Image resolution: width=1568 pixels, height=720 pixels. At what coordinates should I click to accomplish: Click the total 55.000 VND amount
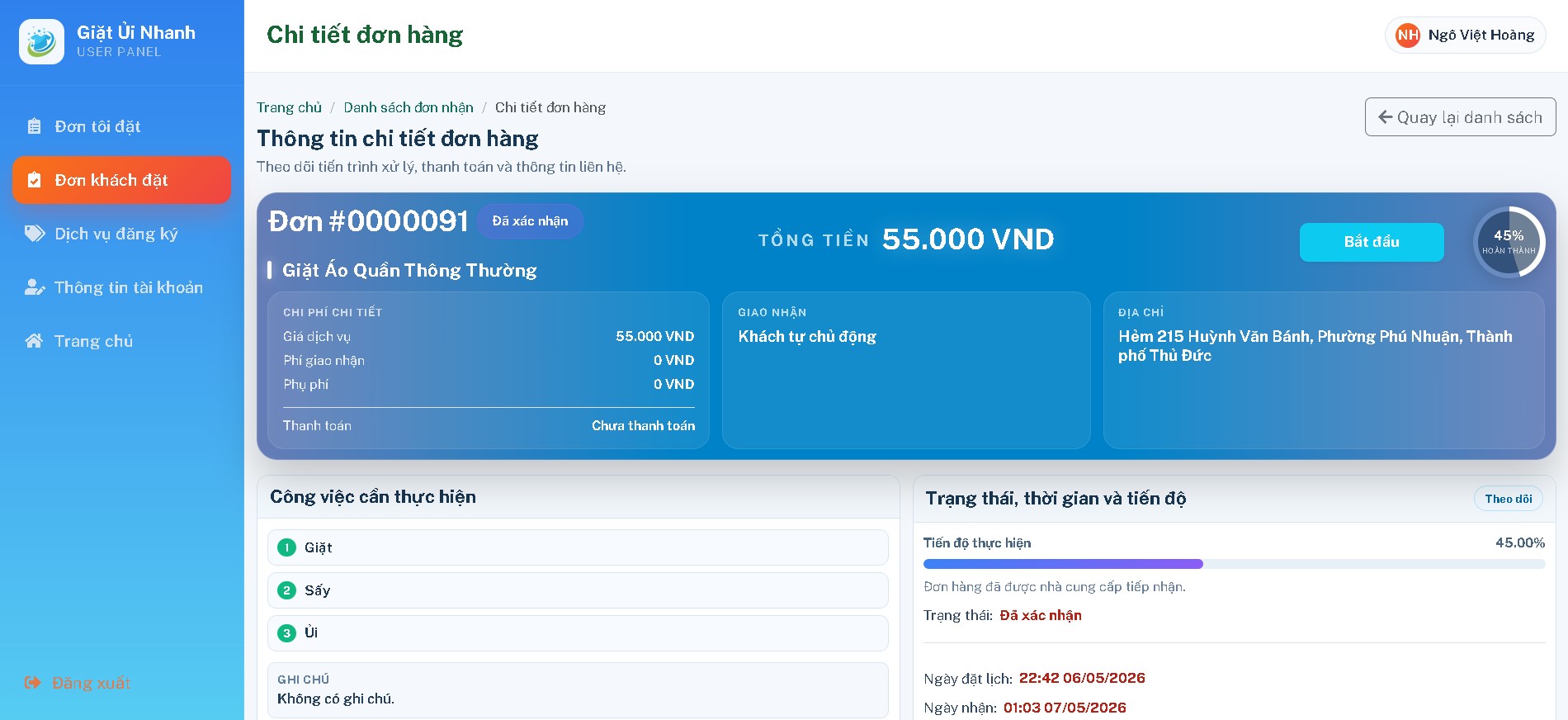968,239
